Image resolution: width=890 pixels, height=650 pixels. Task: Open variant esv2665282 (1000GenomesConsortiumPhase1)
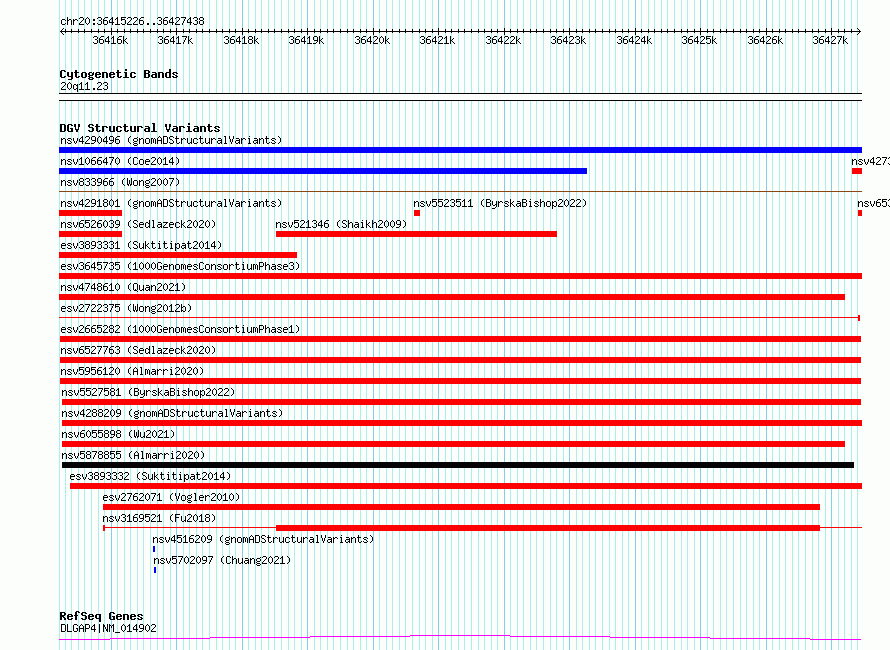tap(180, 329)
